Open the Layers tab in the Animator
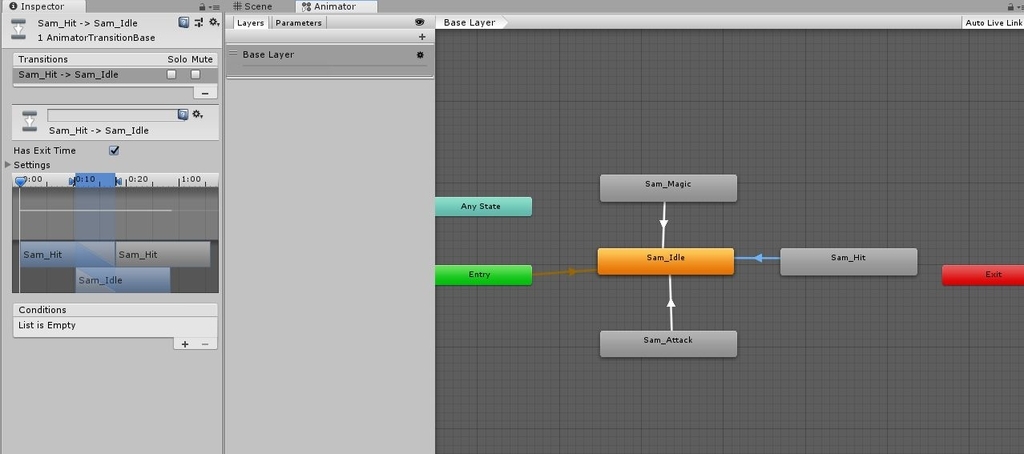Image resolution: width=1024 pixels, height=454 pixels. (x=250, y=23)
